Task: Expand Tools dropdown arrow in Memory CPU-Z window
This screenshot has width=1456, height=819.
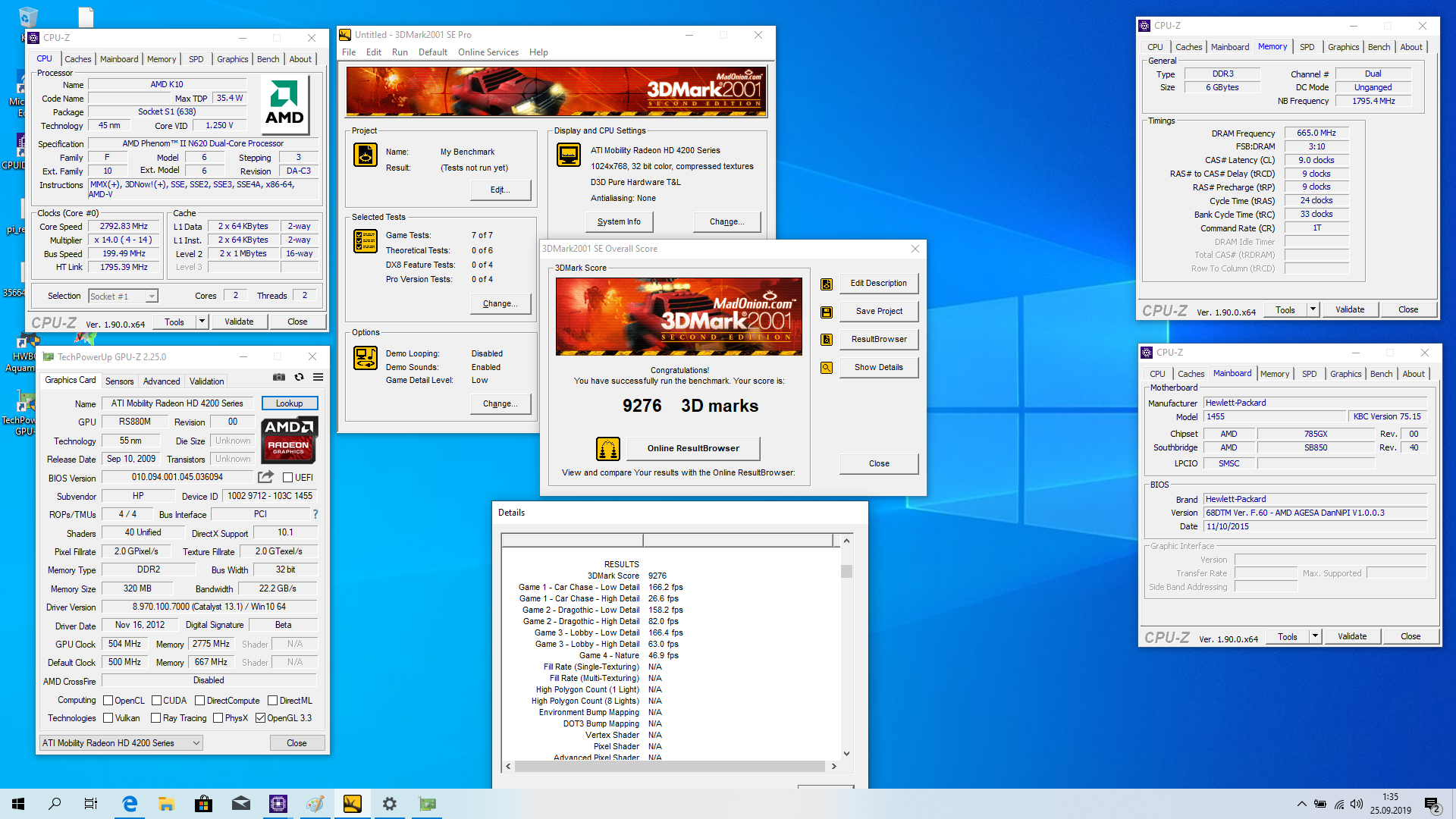Action: coord(1313,309)
